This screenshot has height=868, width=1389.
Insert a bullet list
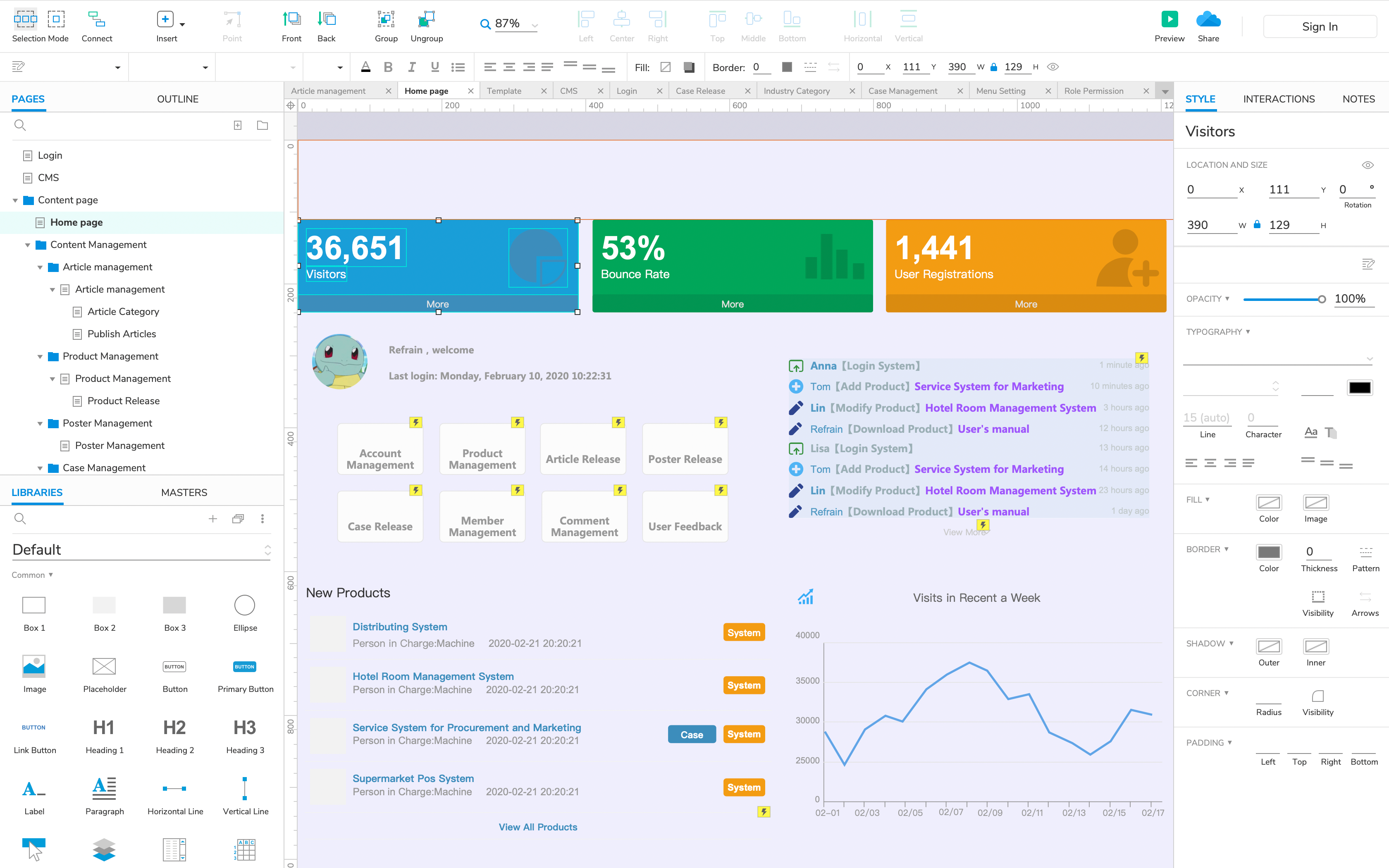click(458, 67)
